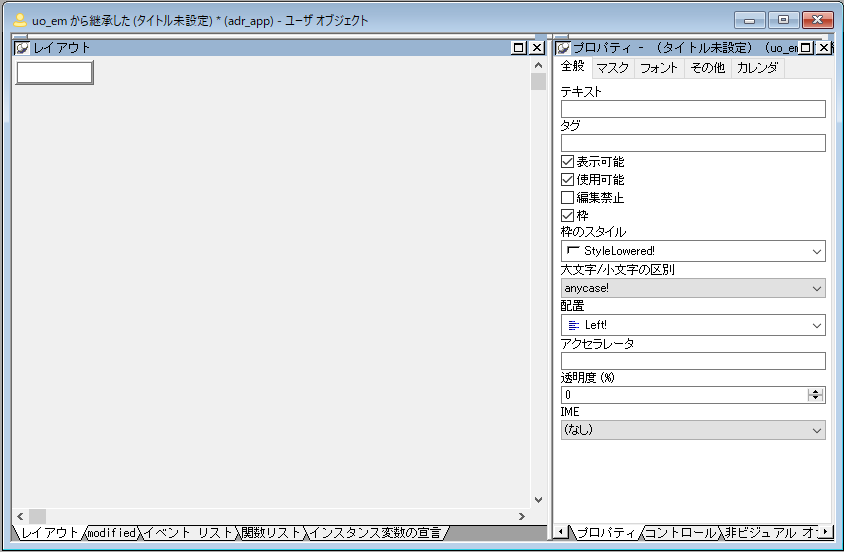This screenshot has width=844, height=552.
Task: Maximize the Layout (レイアウト) pane
Action: tap(518, 48)
